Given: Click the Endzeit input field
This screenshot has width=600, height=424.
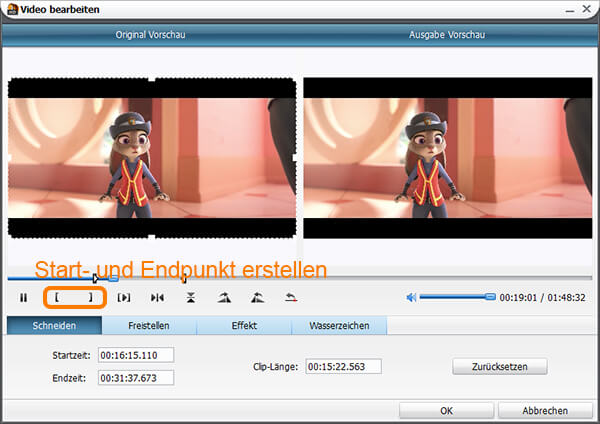Looking at the screenshot, I should click(x=136, y=378).
